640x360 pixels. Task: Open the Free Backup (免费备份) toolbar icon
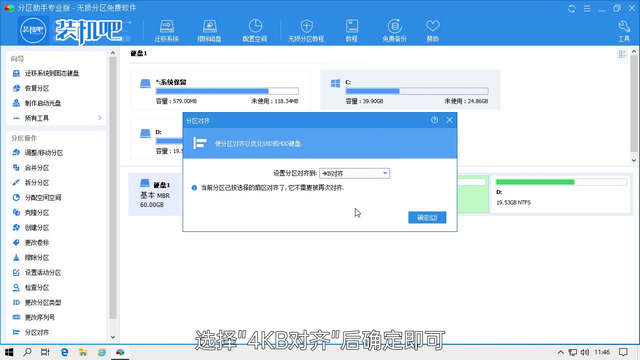pos(394,31)
